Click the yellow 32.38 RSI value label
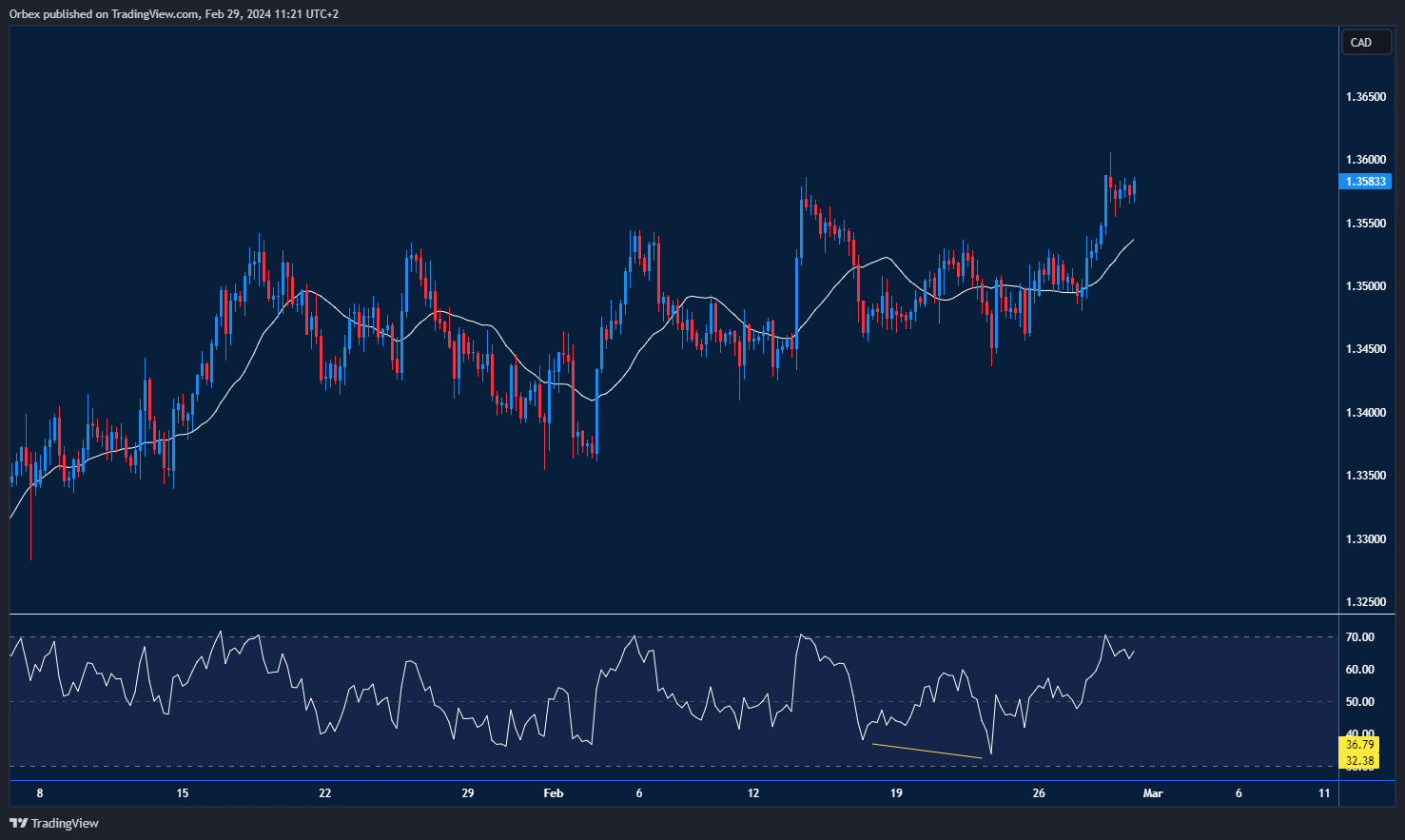This screenshot has height=840, width=1405. click(1359, 760)
